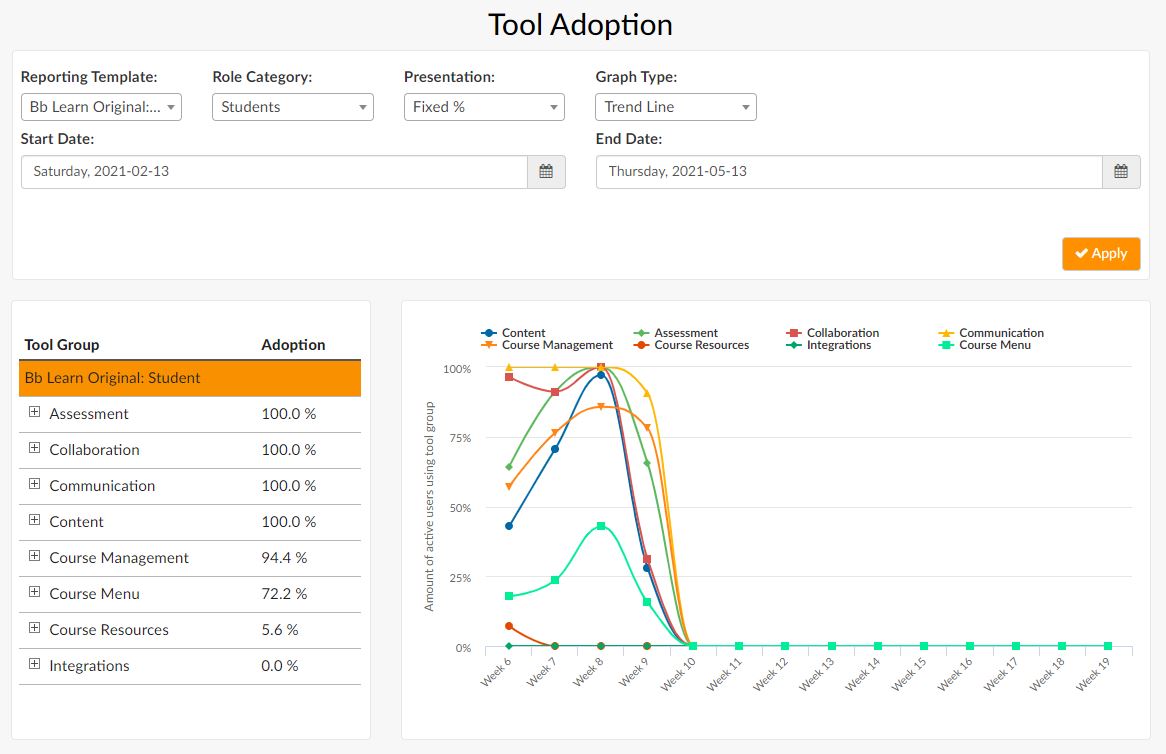Image resolution: width=1166 pixels, height=754 pixels.
Task: Click the Adoption column header
Action: [293, 345]
